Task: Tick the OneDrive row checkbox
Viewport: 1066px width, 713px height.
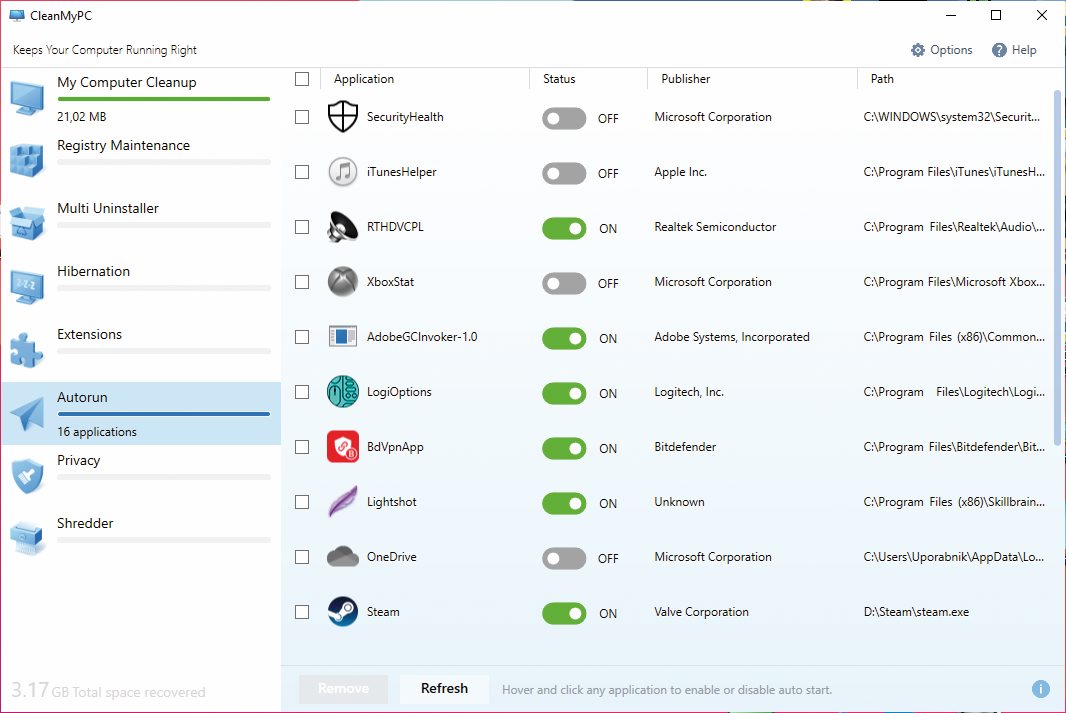Action: (x=302, y=557)
